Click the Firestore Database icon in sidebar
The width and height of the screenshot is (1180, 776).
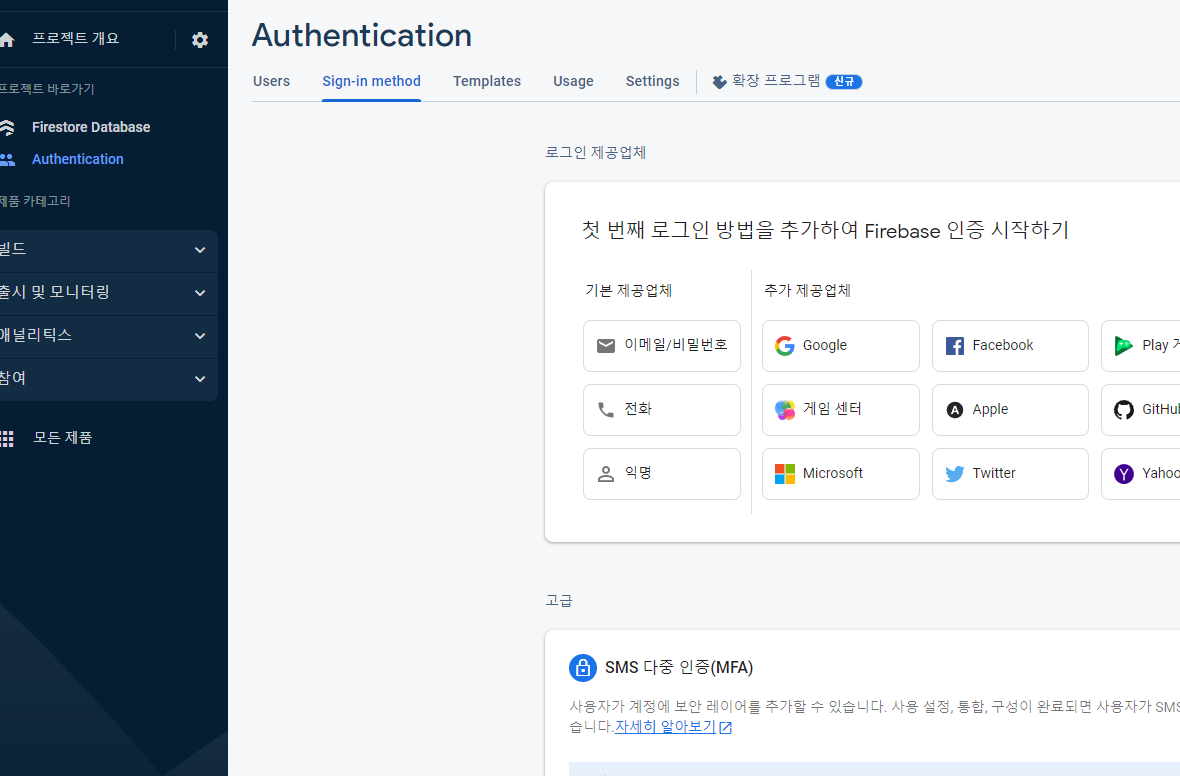[7, 127]
